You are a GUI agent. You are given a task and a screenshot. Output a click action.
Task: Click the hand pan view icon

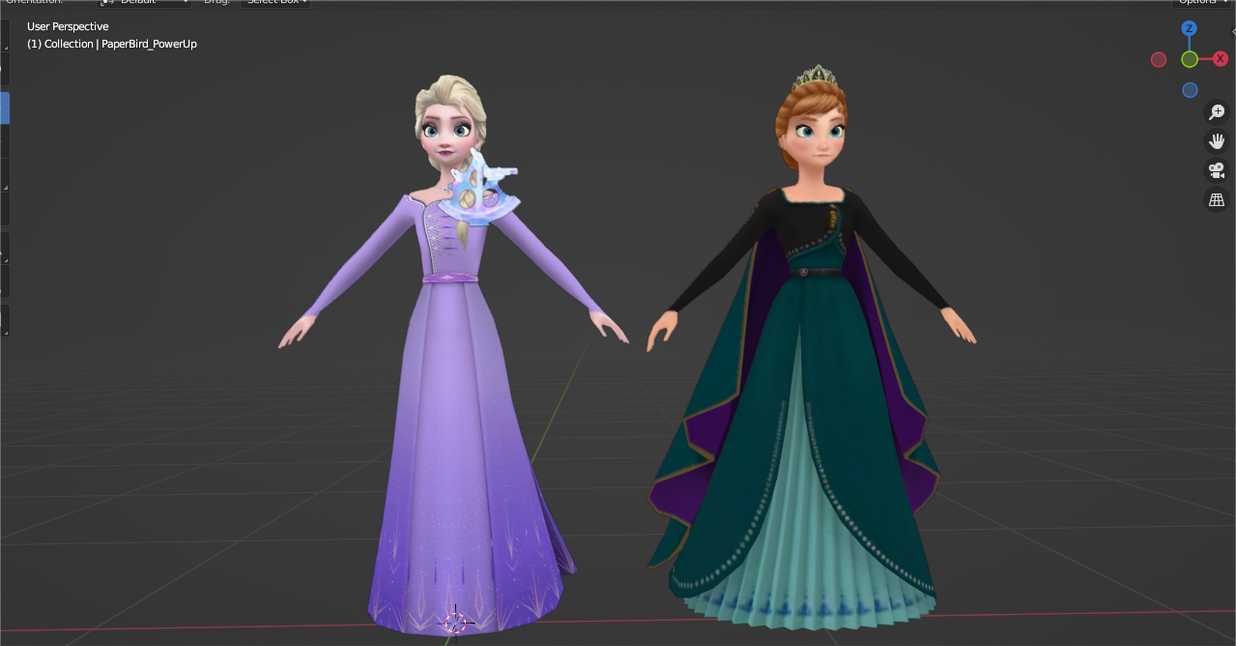1217,141
